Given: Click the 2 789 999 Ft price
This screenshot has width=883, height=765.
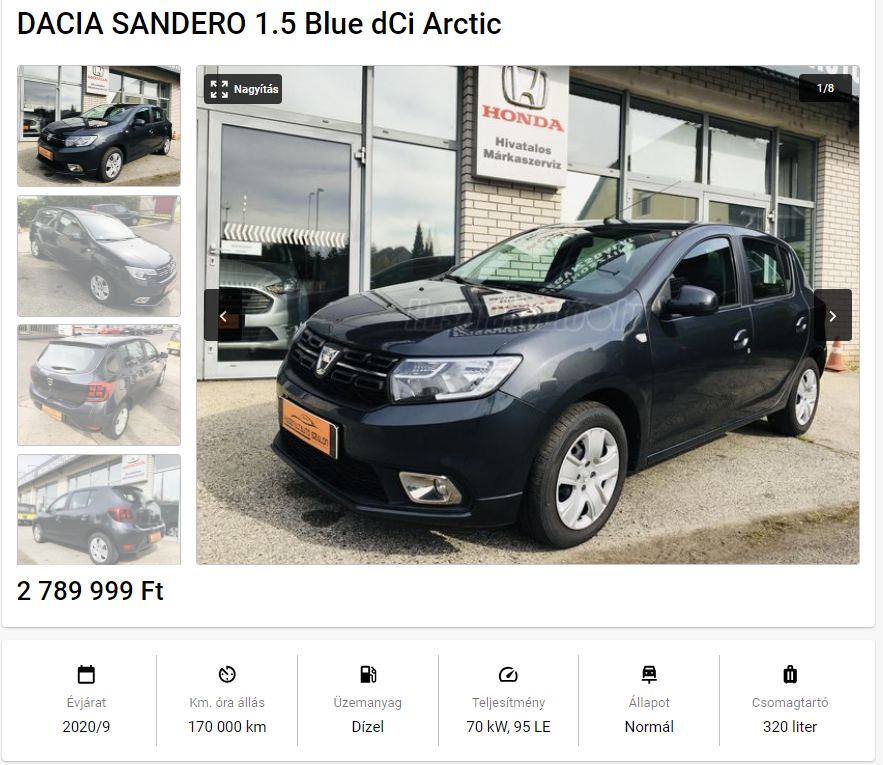Looking at the screenshot, I should pyautogui.click(x=90, y=591).
